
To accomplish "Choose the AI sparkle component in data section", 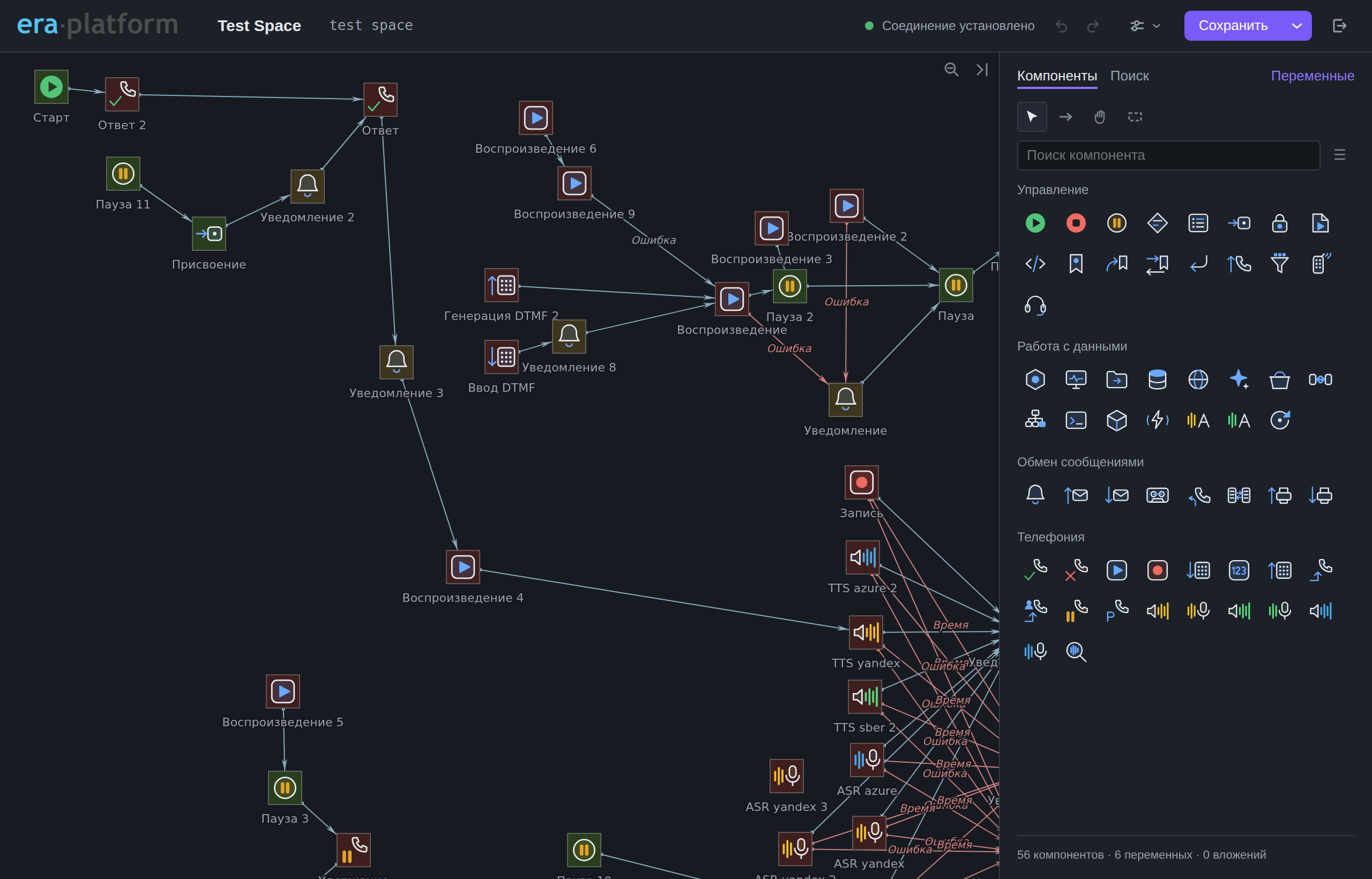I will click(x=1239, y=379).
